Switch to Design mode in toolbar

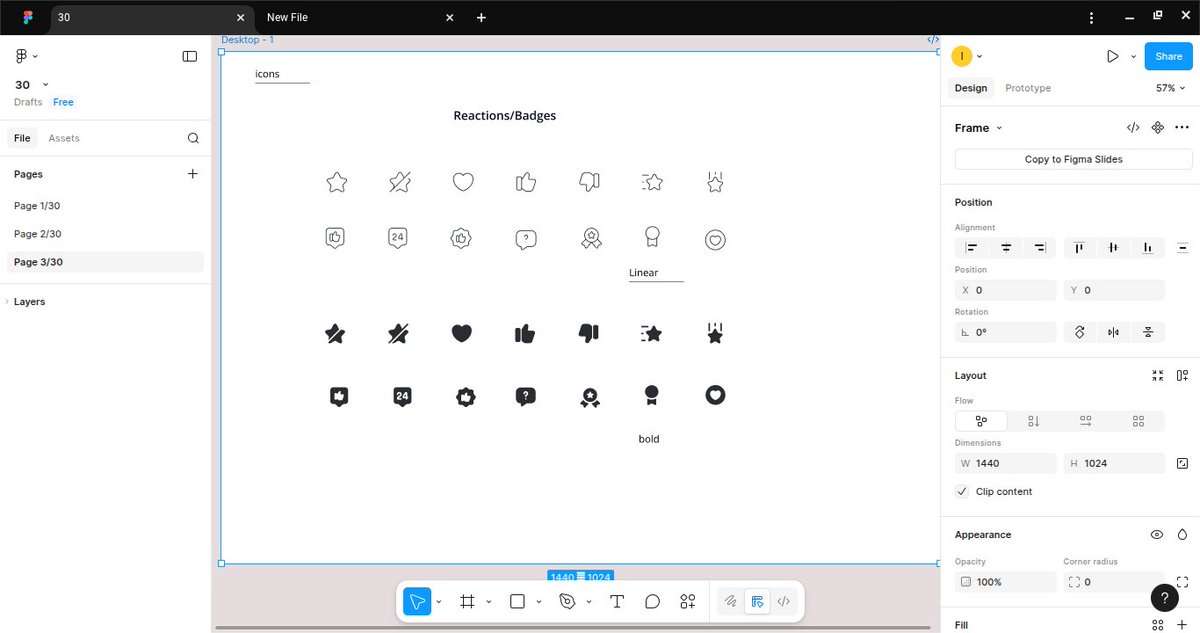pyautogui.click(x=757, y=601)
